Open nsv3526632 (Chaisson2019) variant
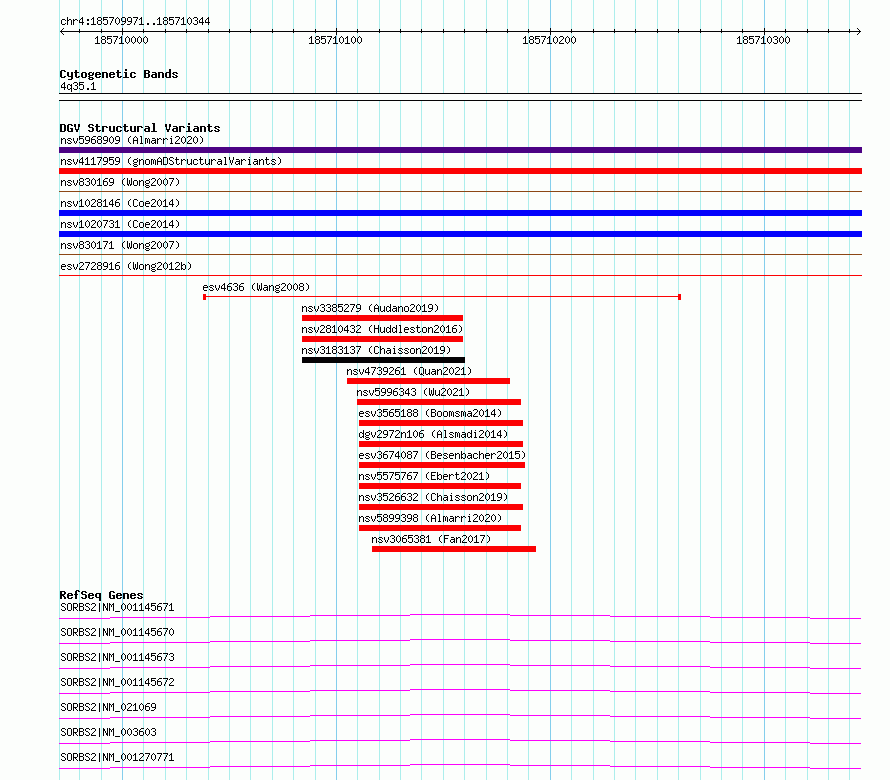This screenshot has height=780, width=890. coord(433,497)
